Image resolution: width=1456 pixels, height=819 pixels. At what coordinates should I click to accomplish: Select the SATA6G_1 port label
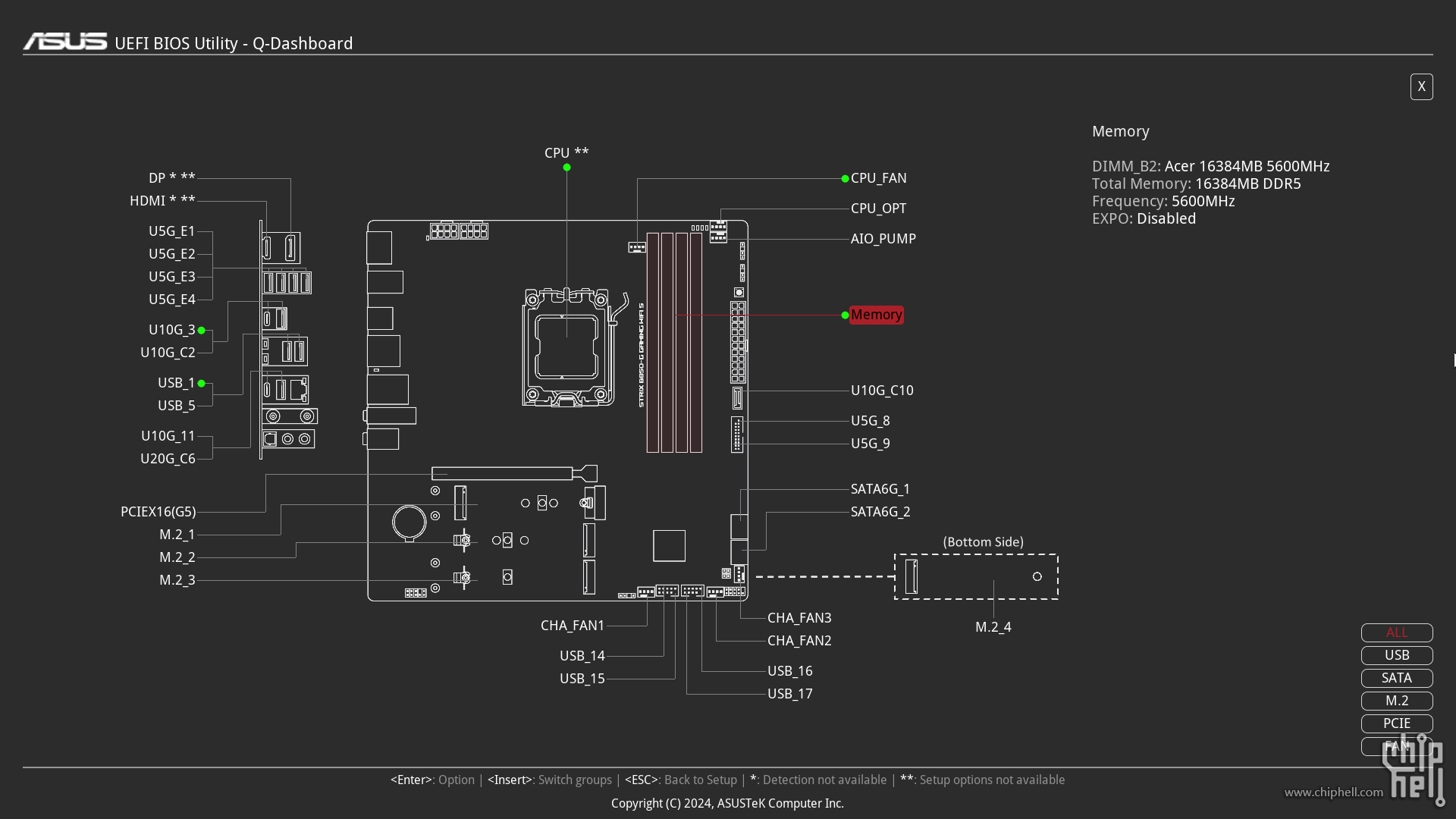880,489
